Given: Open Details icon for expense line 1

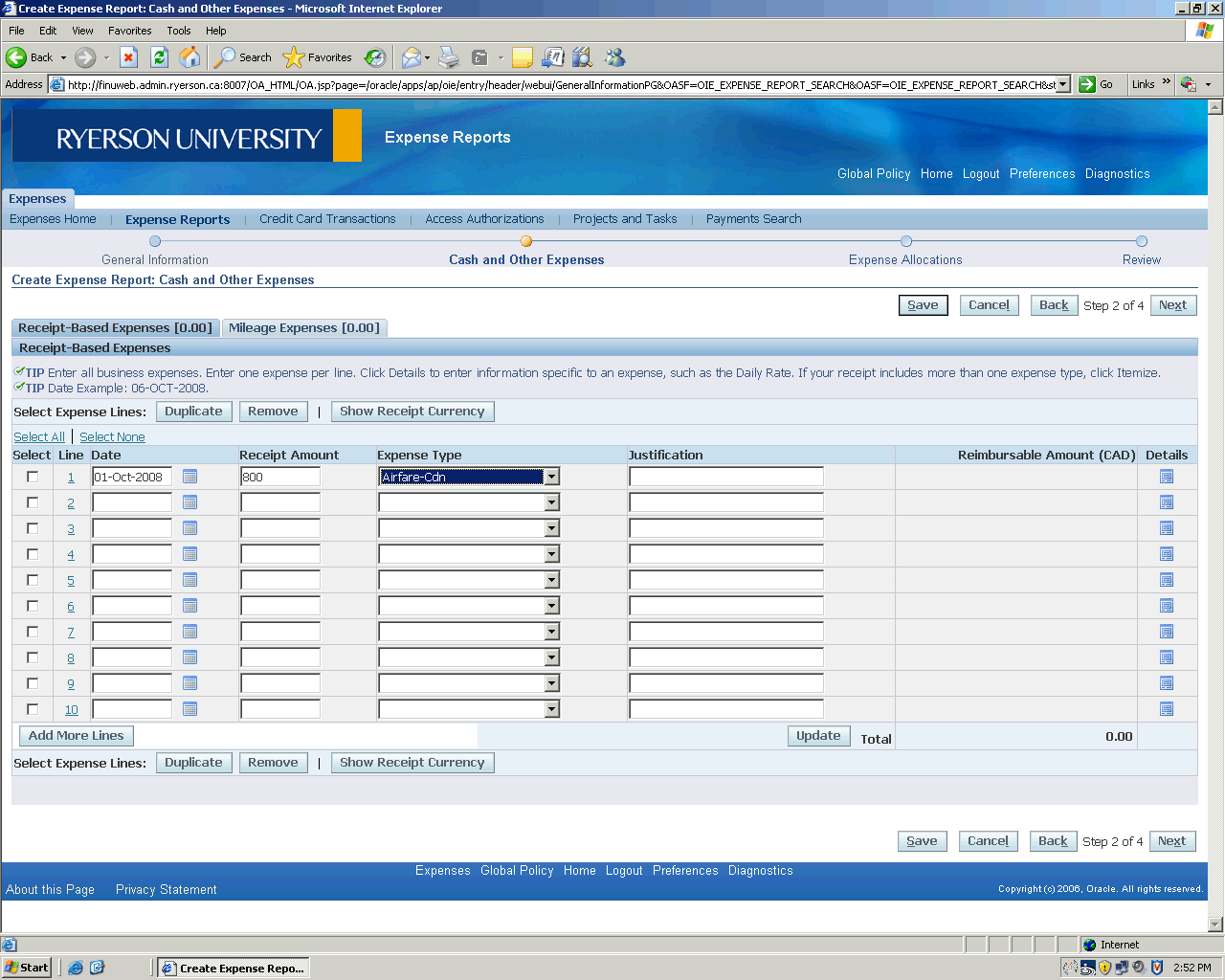Looking at the screenshot, I should pyautogui.click(x=1166, y=477).
